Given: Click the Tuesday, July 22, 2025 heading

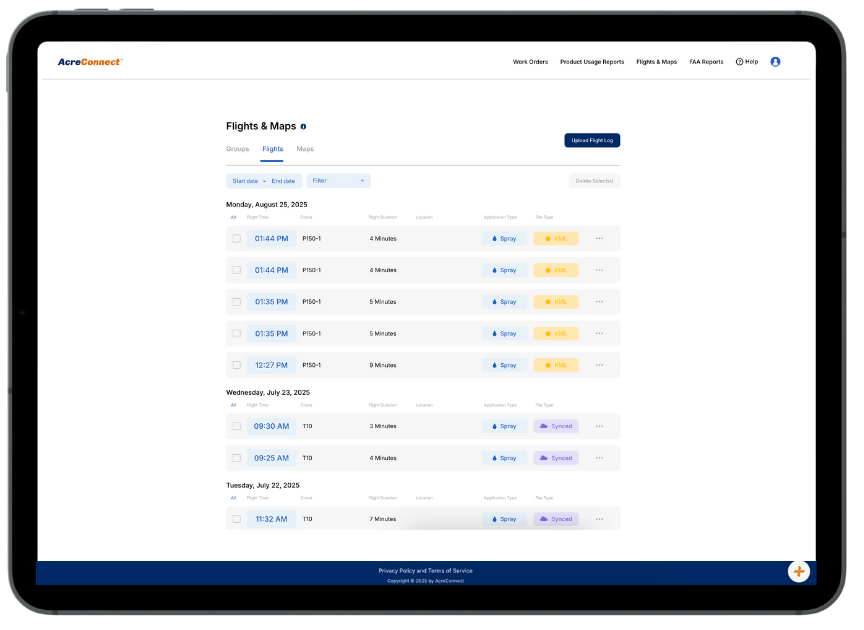Looking at the screenshot, I should 263,486.
